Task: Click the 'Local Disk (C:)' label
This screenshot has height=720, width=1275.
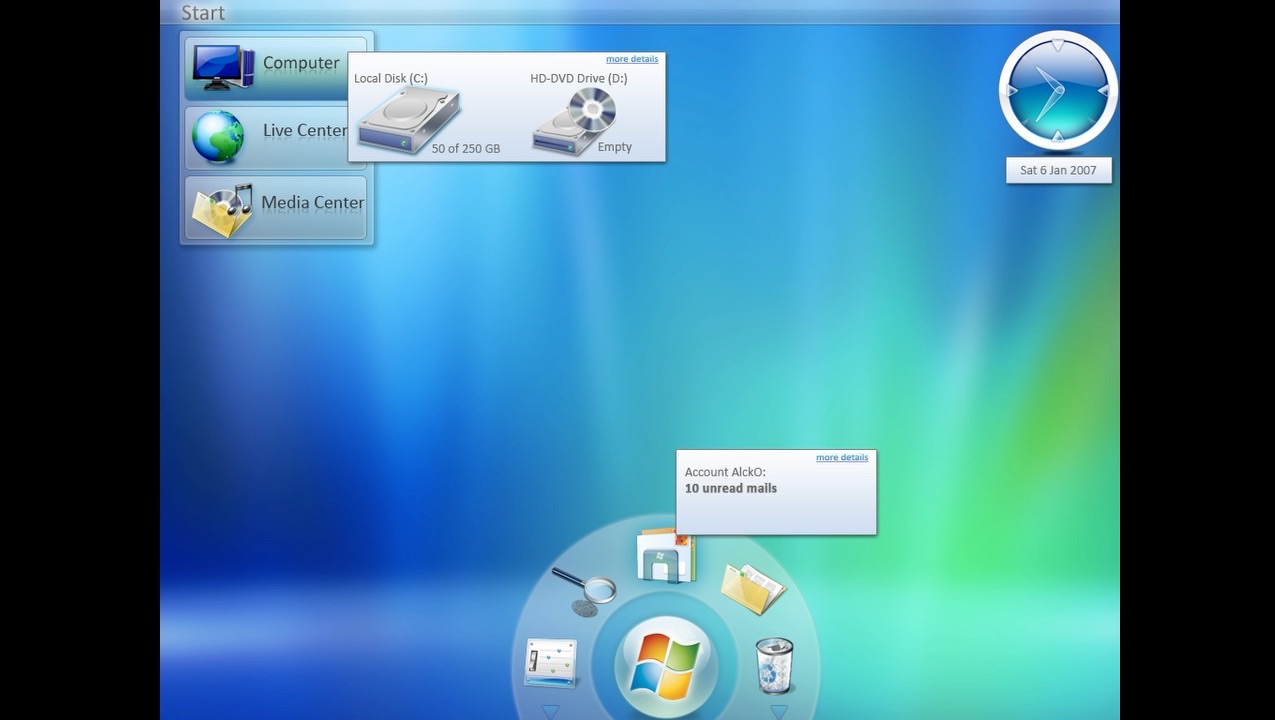Action: click(391, 78)
